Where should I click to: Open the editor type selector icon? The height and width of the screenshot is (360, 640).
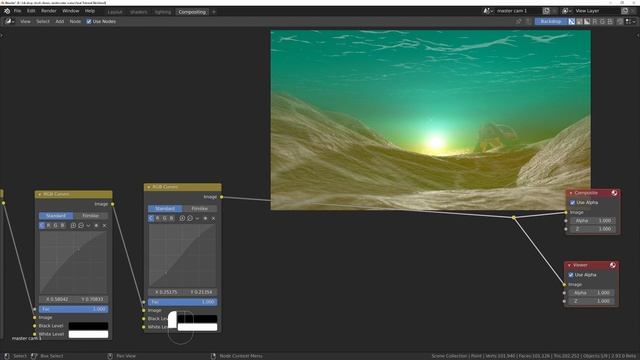(10, 21)
